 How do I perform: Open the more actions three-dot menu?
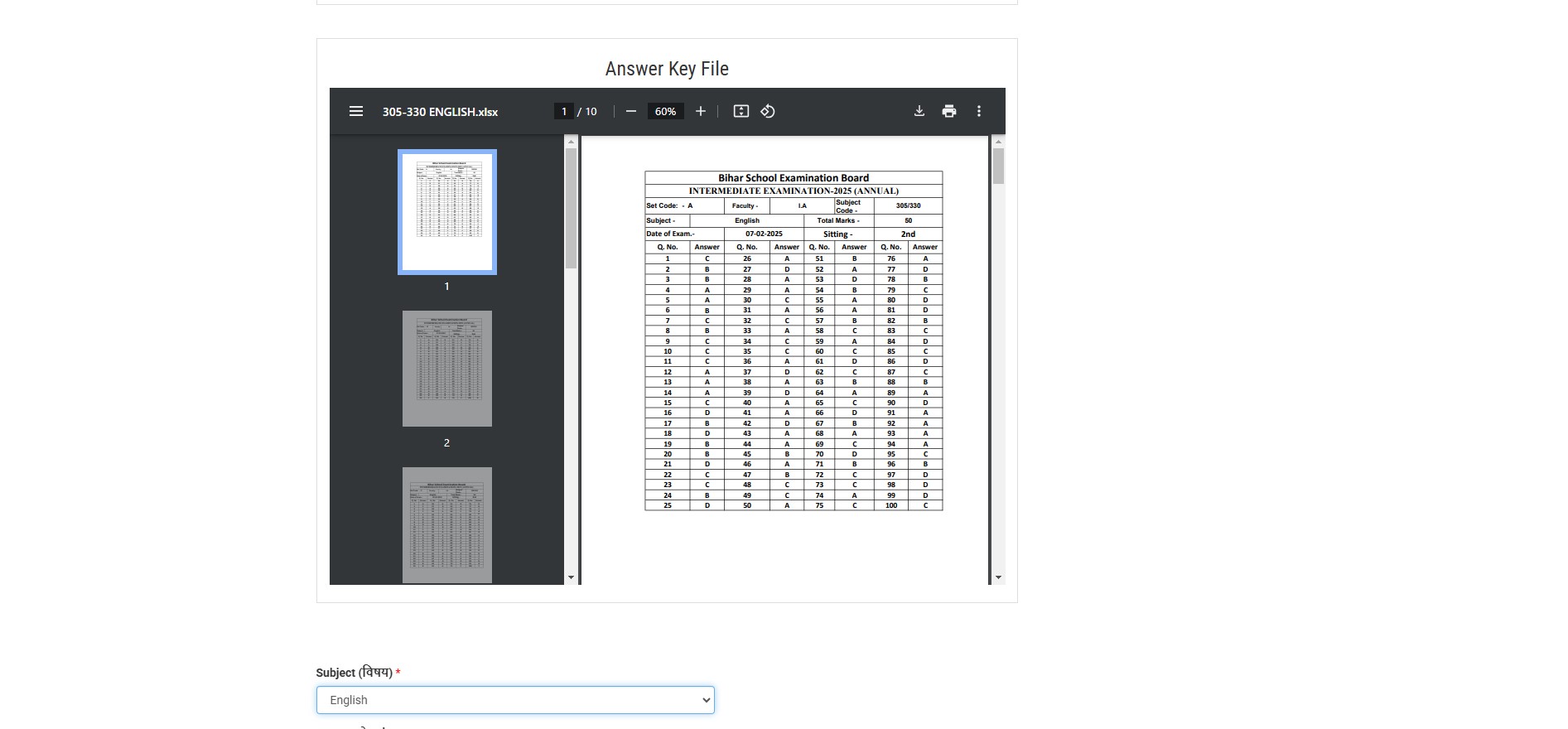pyautogui.click(x=979, y=111)
